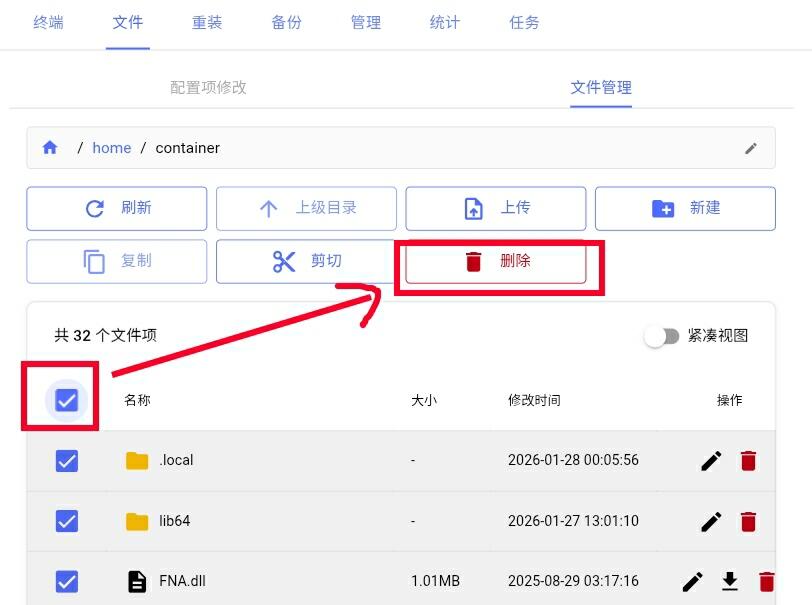
Task: Edit the path with the pencil icon
Action: tap(750, 149)
